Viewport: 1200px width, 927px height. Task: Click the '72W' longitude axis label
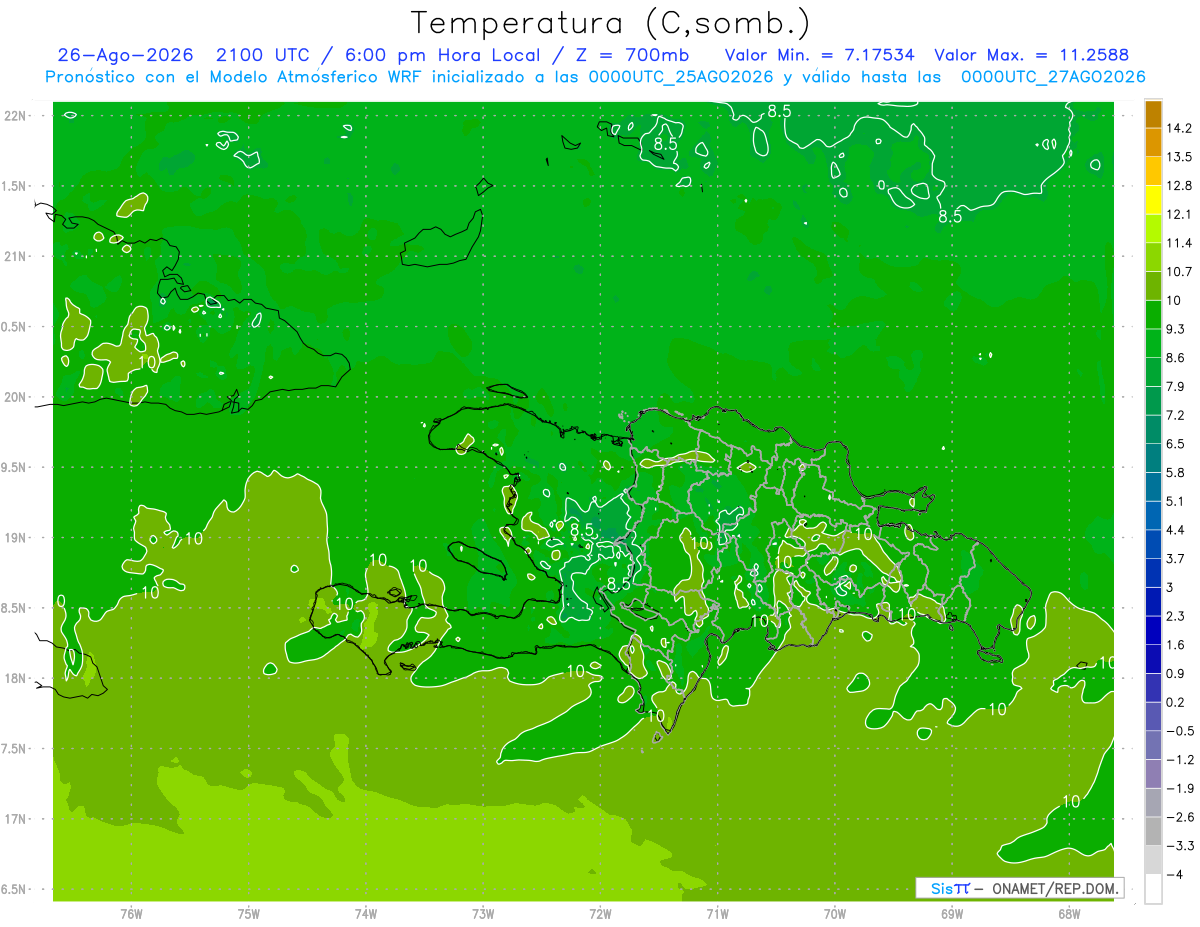pos(600,914)
